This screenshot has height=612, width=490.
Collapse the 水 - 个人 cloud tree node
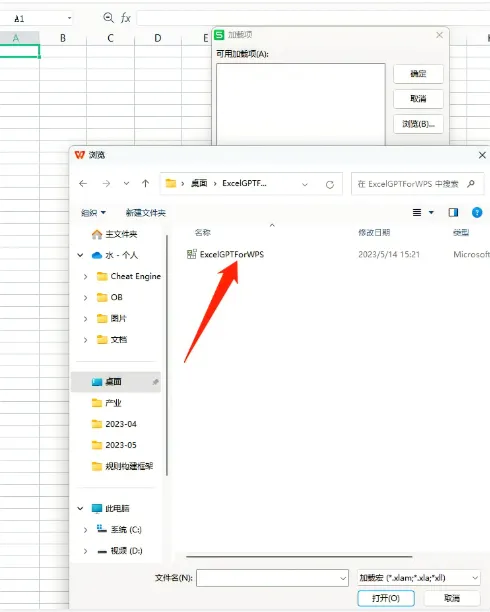(80, 255)
